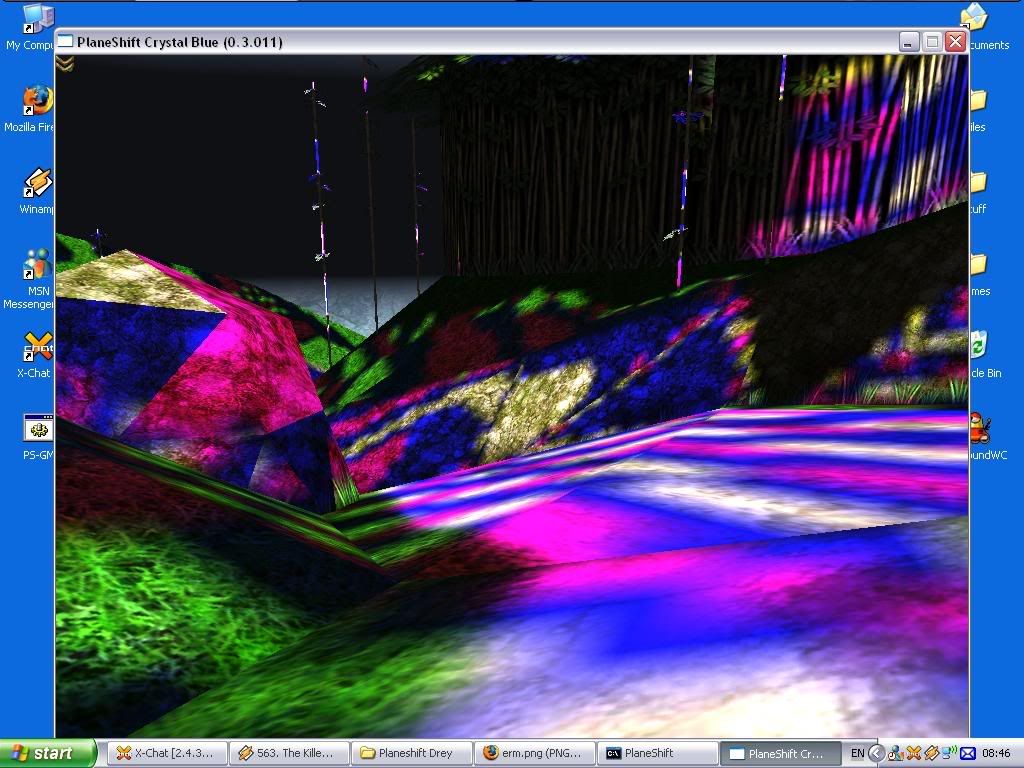This screenshot has width=1024, height=768.
Task: Launch the PS-GM desktop shortcut
Action: (37, 430)
